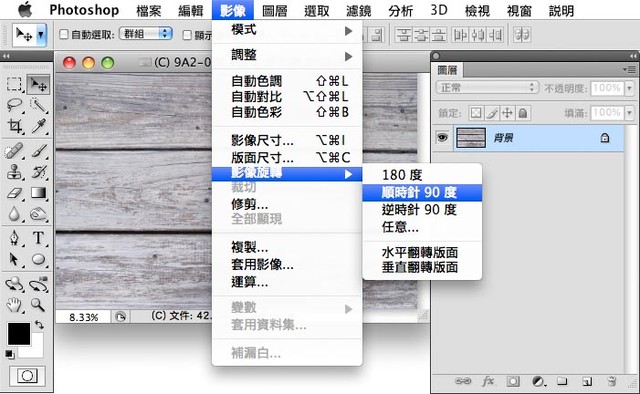Click the lock icon on 背景 layer

point(604,138)
